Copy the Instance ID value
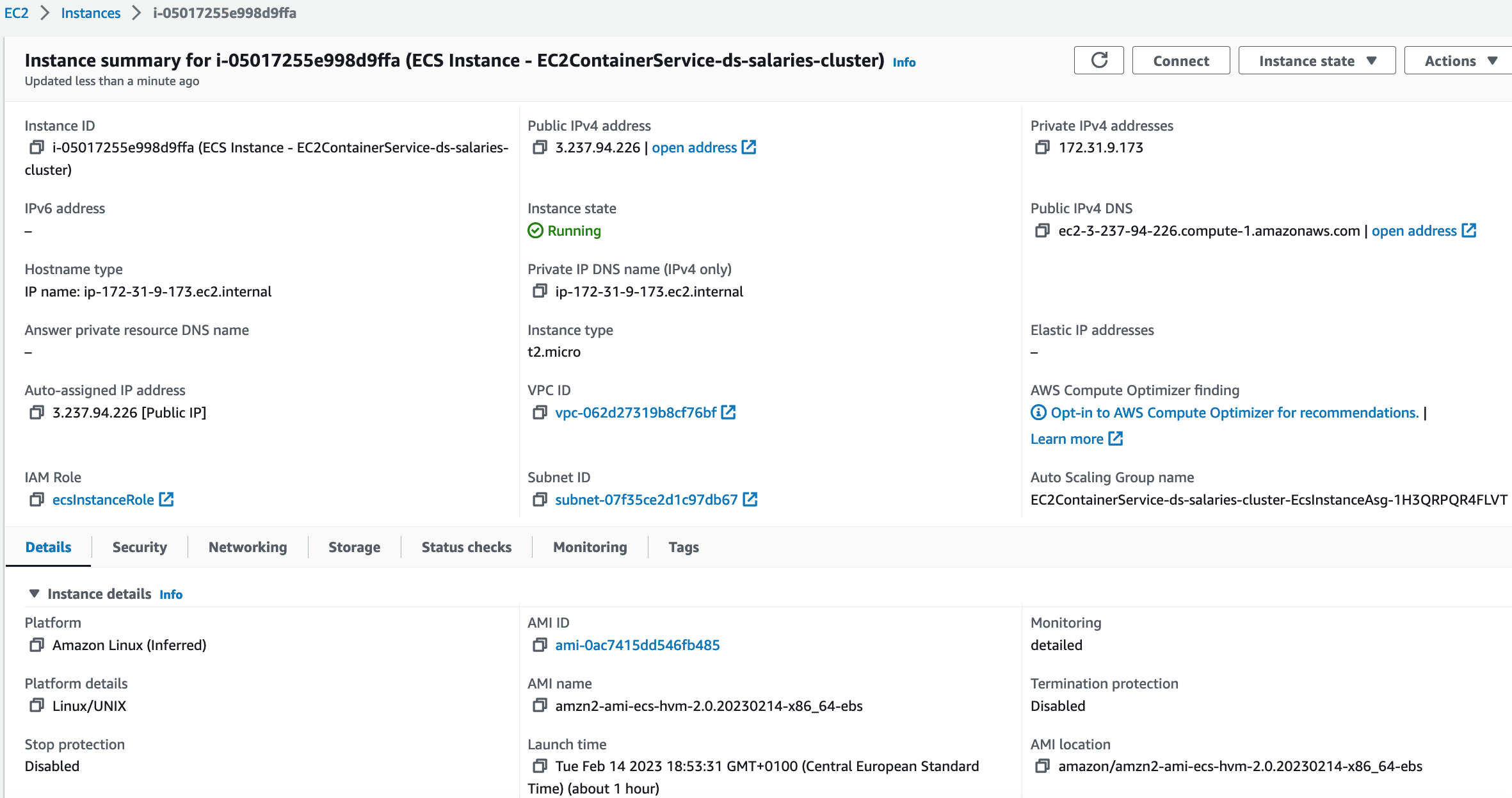Viewport: 1512px width, 798px height. (36, 148)
